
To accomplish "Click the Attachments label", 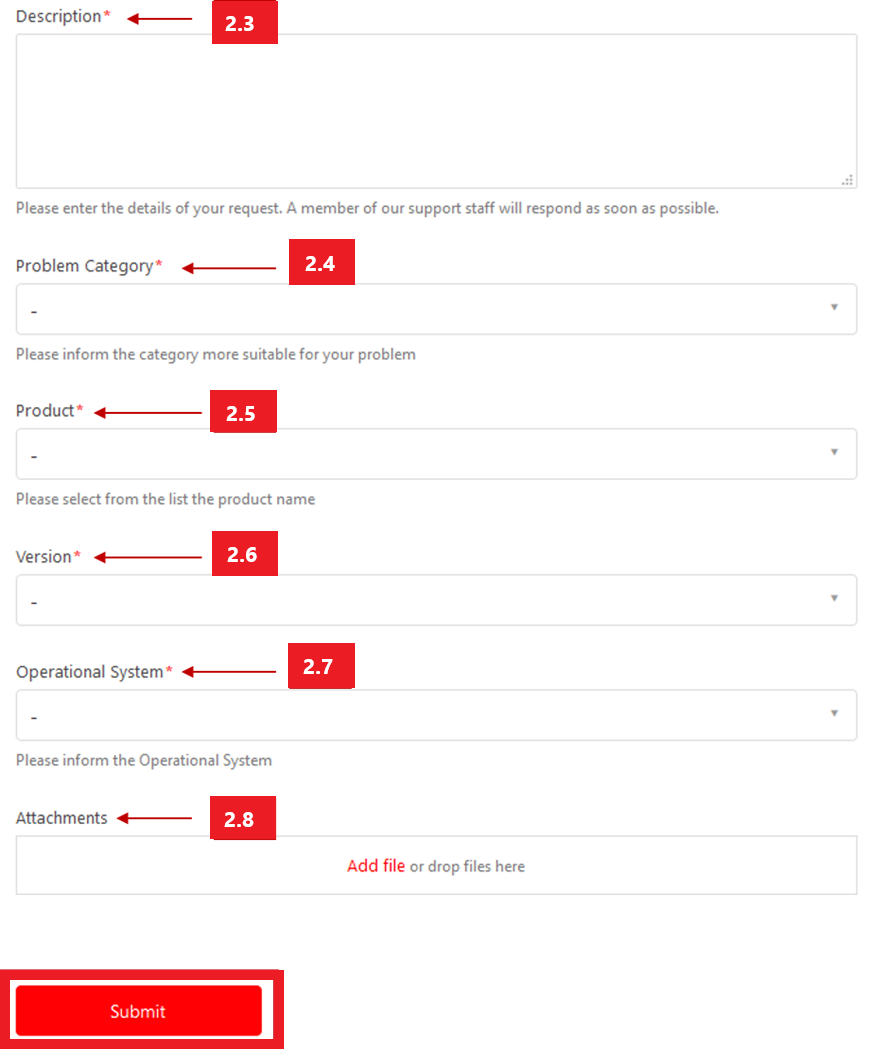I will pos(62,818).
